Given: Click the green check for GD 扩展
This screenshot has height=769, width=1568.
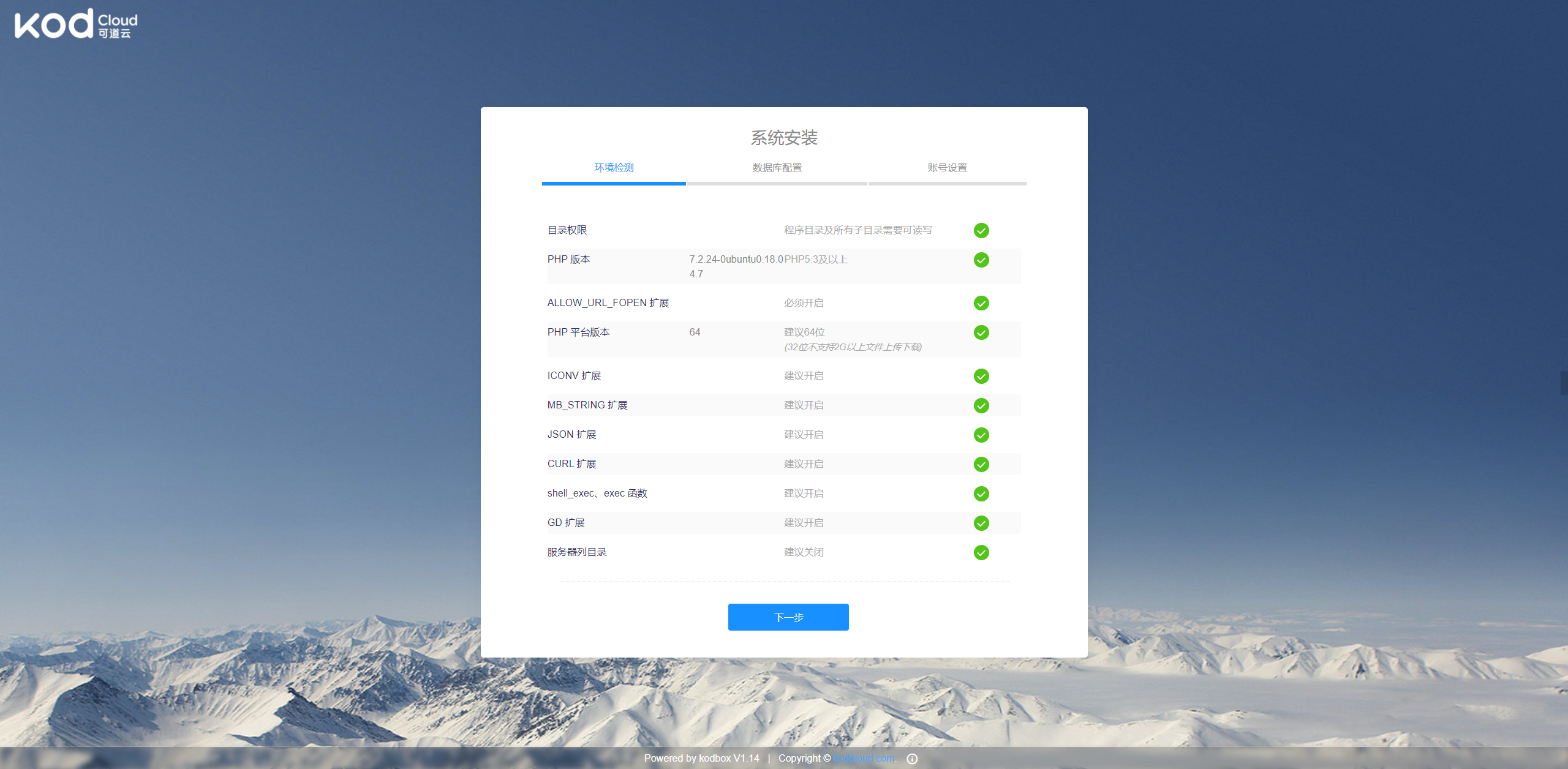Looking at the screenshot, I should [x=981, y=523].
